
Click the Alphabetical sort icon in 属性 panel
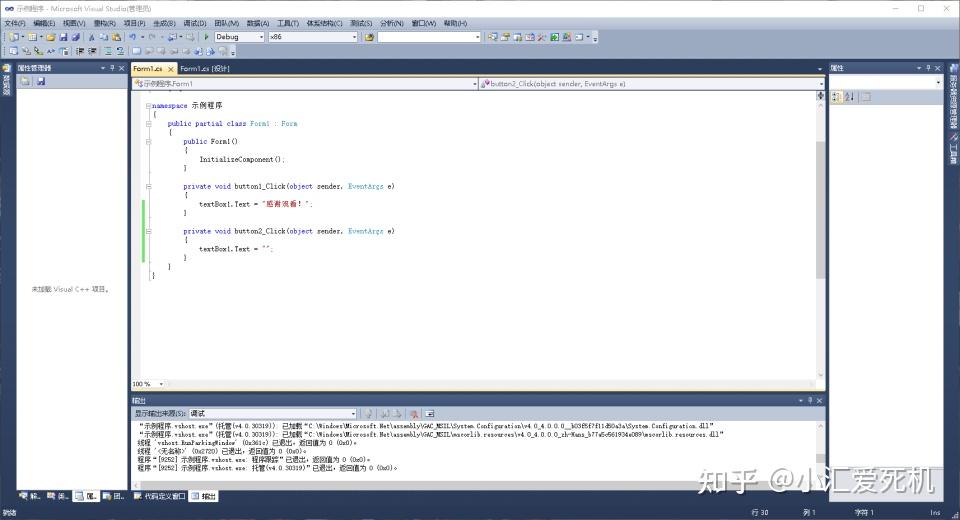(x=850, y=97)
